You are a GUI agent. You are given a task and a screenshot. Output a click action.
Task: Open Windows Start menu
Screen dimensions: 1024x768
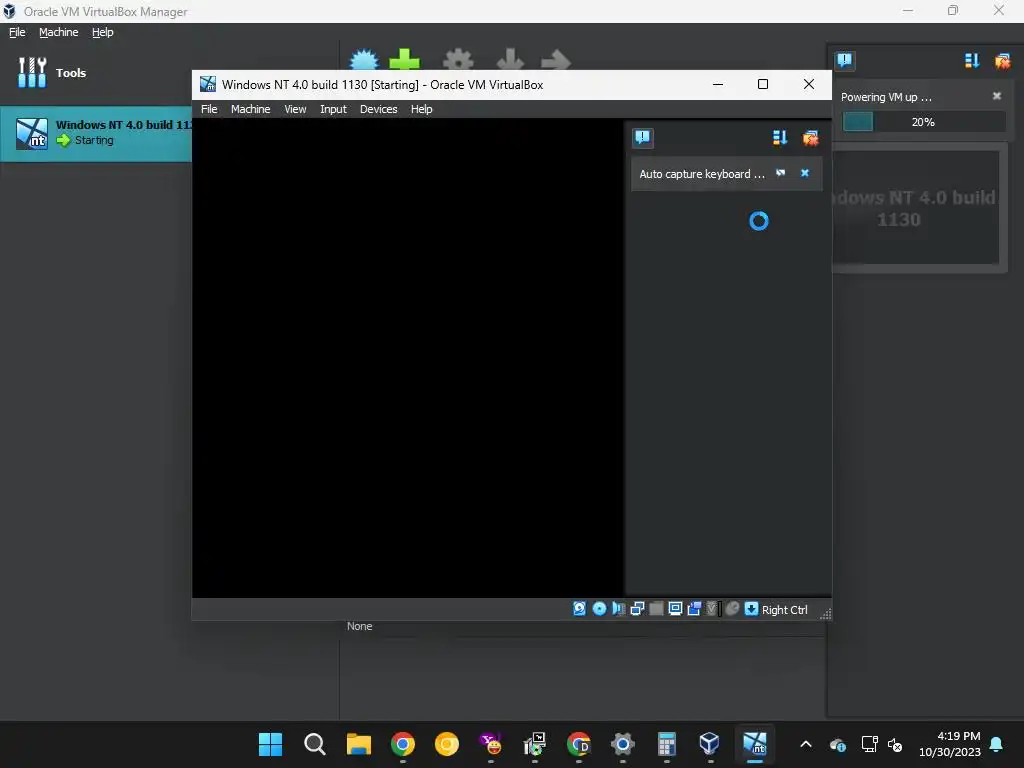click(270, 744)
